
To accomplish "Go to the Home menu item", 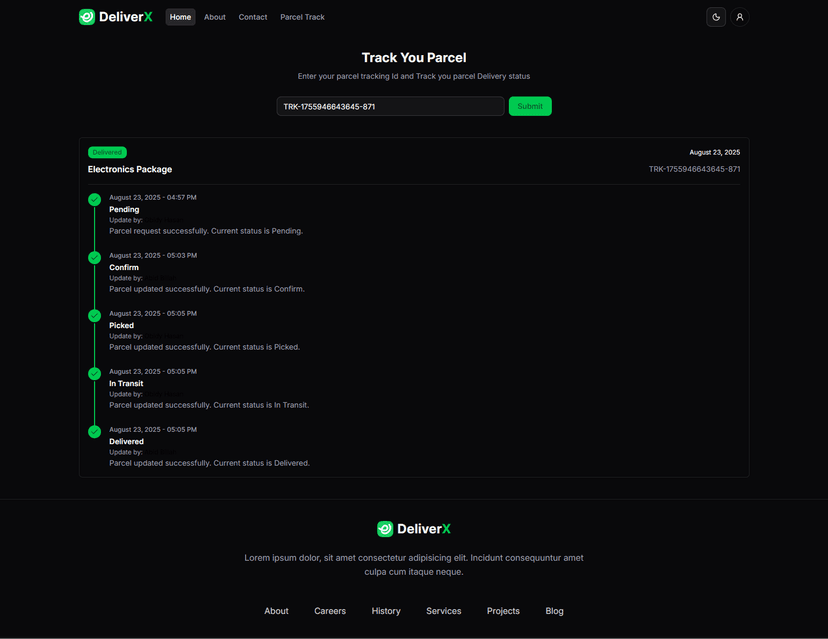I will pos(180,17).
